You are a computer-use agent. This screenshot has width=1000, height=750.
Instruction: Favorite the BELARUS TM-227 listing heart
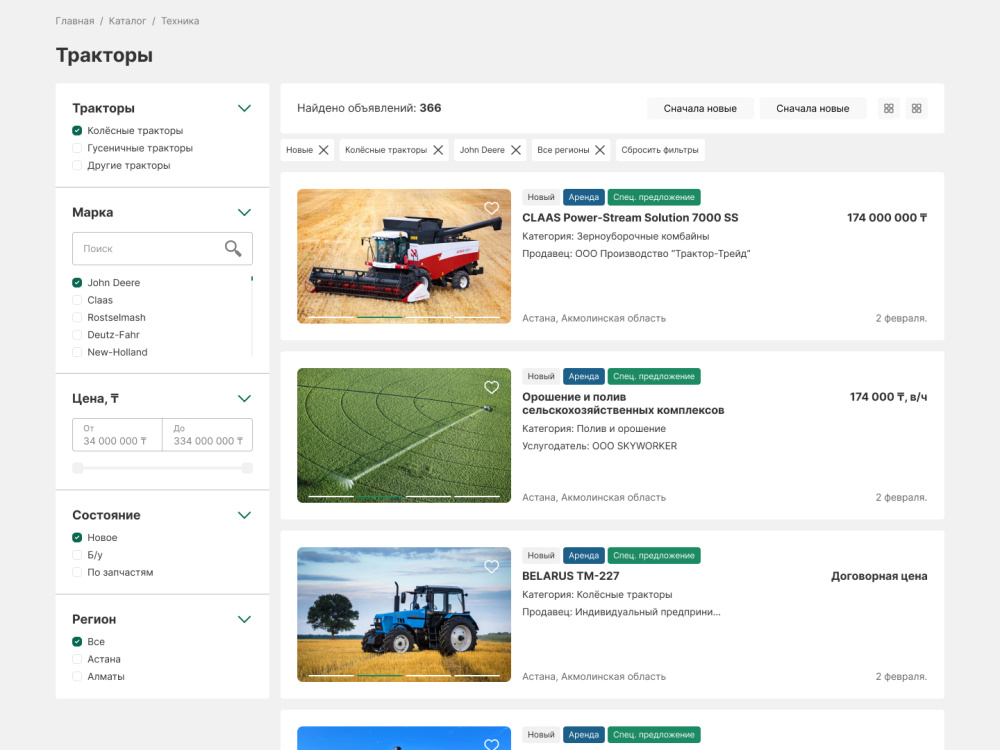point(491,566)
